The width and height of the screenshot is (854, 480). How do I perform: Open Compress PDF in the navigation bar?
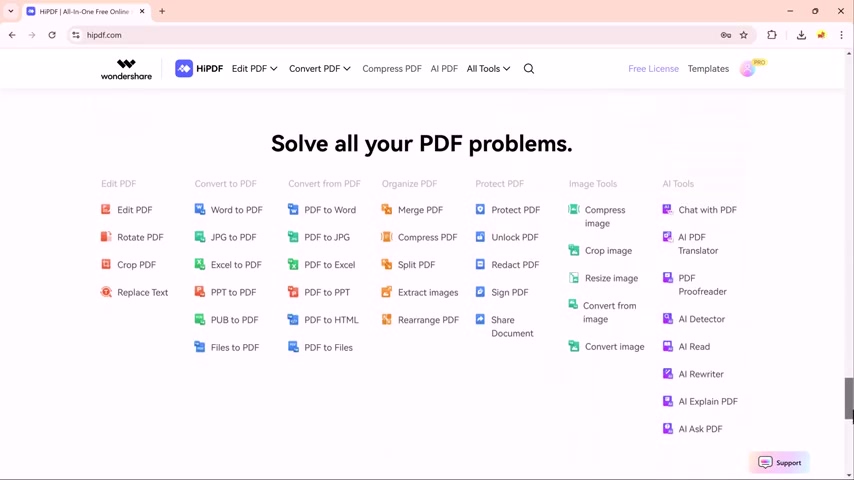392,69
